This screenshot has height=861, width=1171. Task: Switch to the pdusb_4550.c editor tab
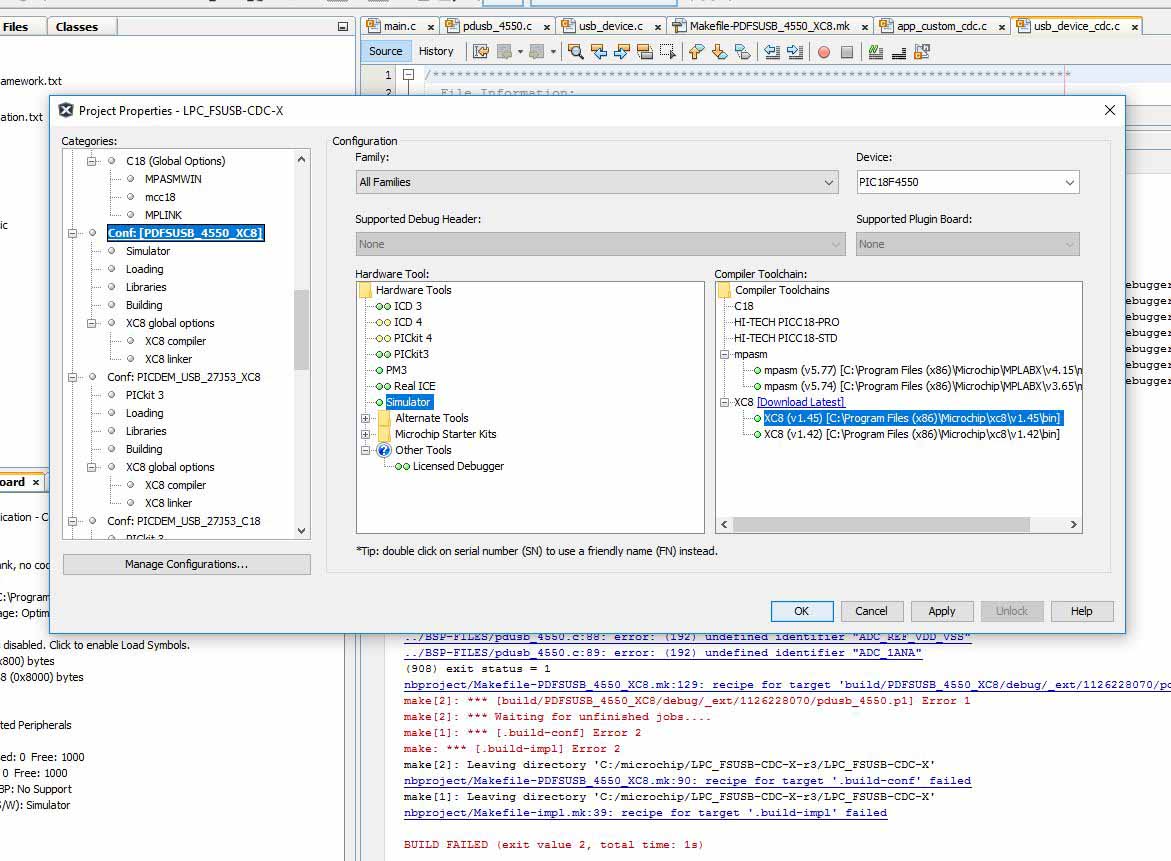click(496, 26)
